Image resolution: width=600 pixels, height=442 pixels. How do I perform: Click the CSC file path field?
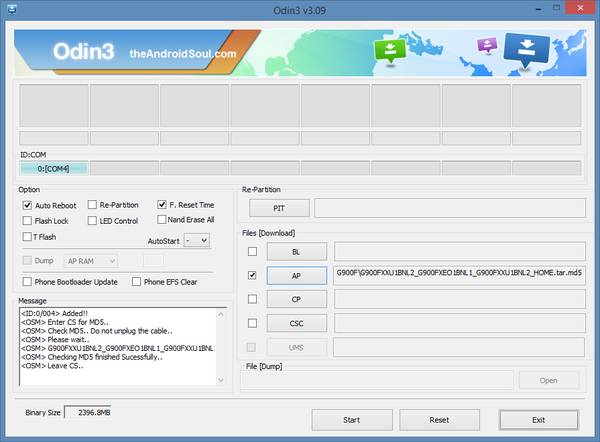click(460, 323)
